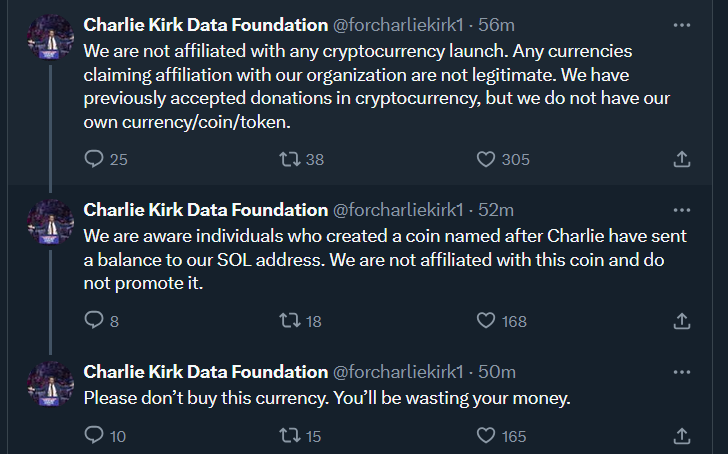728x454 pixels.
Task: Open the 50m timestamp link
Action: [x=496, y=372]
